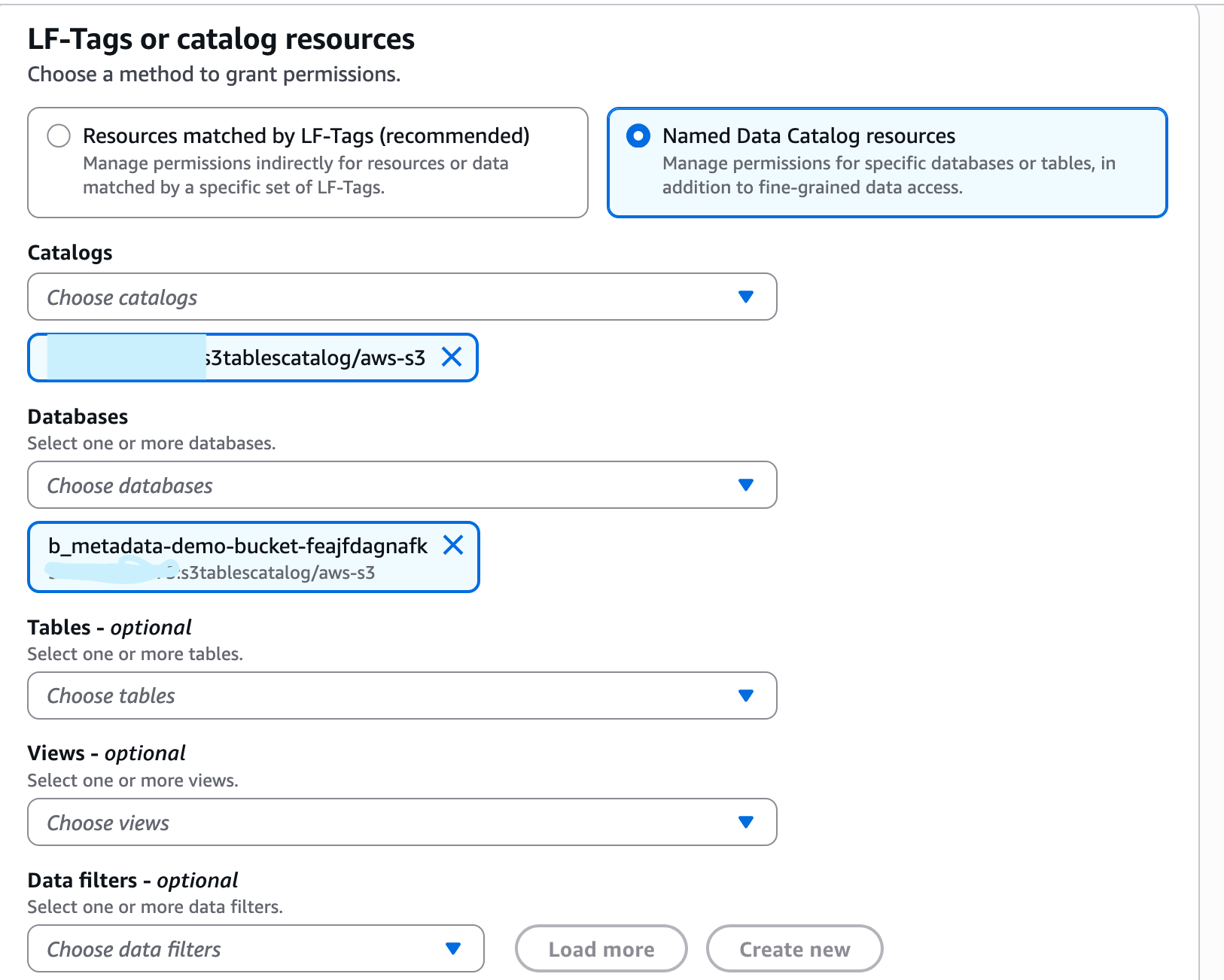This screenshot has height=980, width=1224.
Task: Click the Choose data filters dropdown arrow
Action: point(453,949)
